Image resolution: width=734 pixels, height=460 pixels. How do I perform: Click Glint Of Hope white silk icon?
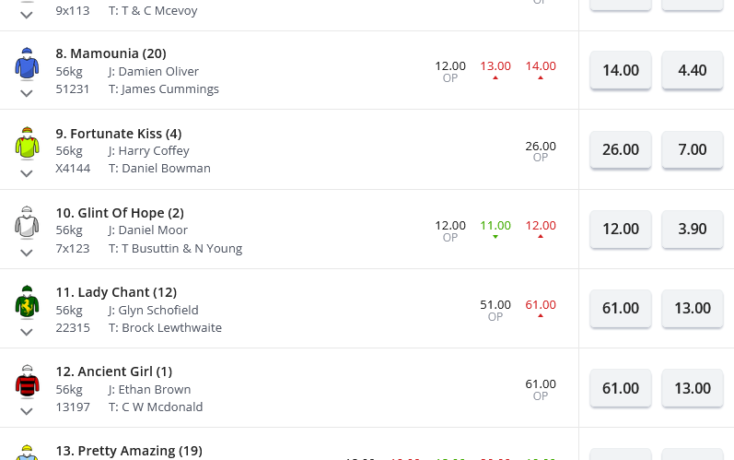click(x=27, y=222)
